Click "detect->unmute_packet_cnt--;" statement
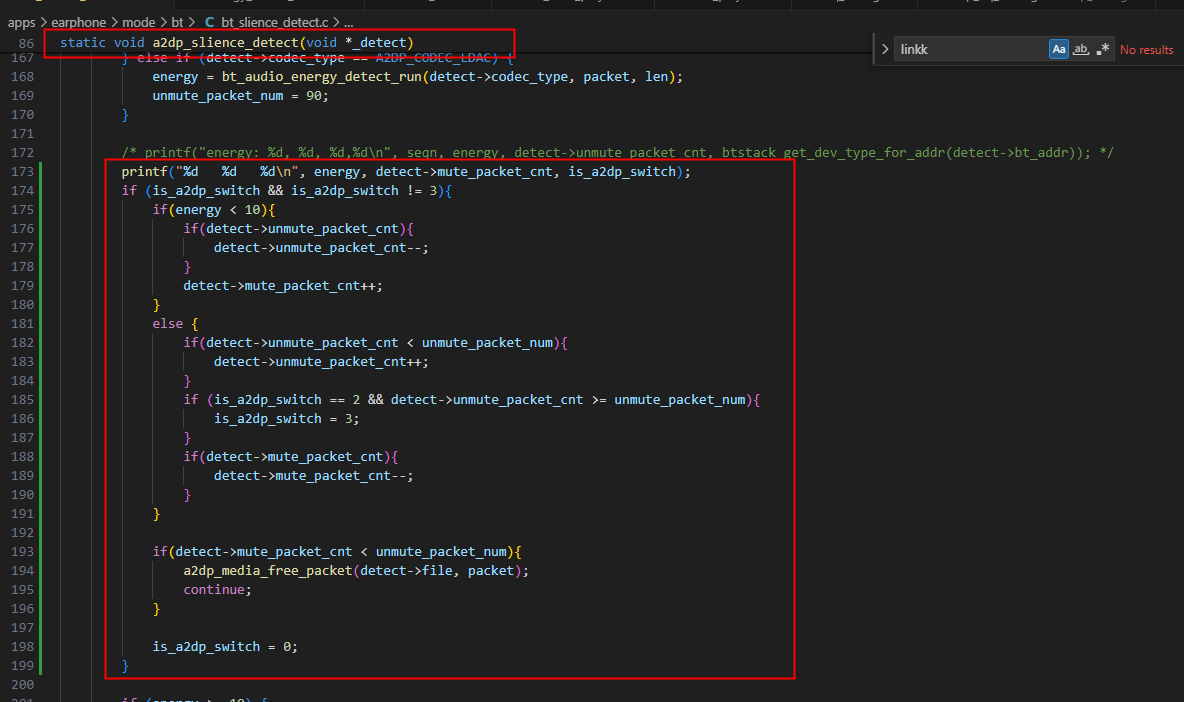Image resolution: width=1184 pixels, height=702 pixels. point(321,248)
